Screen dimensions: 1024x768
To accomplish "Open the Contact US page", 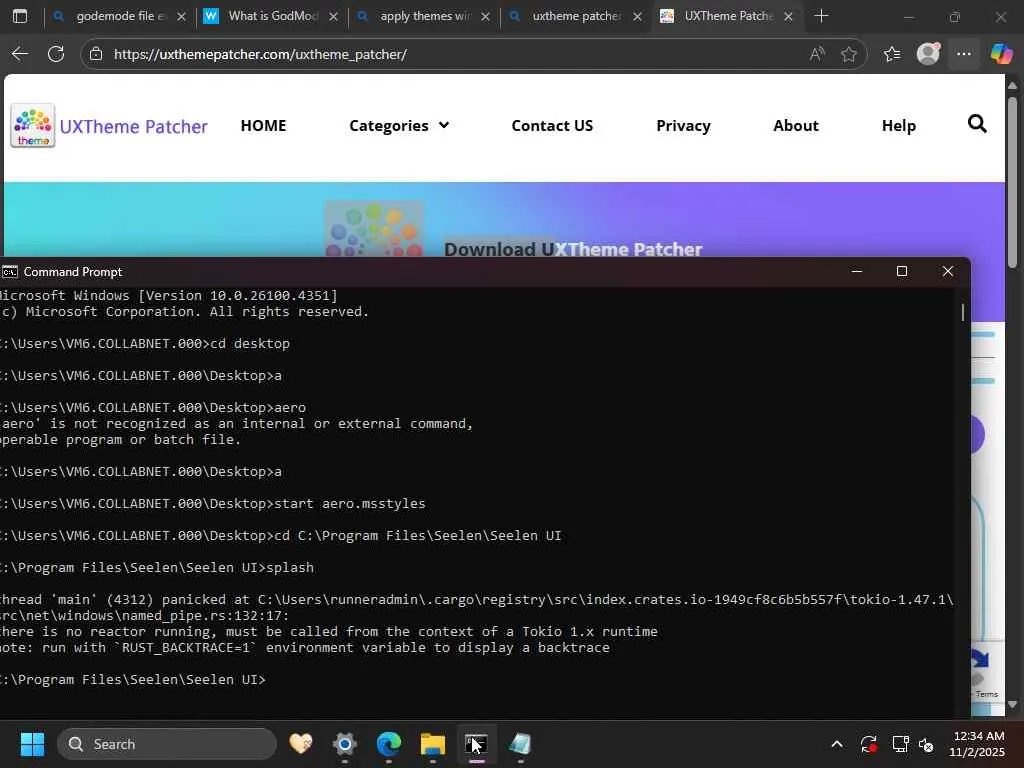I will click(552, 125).
